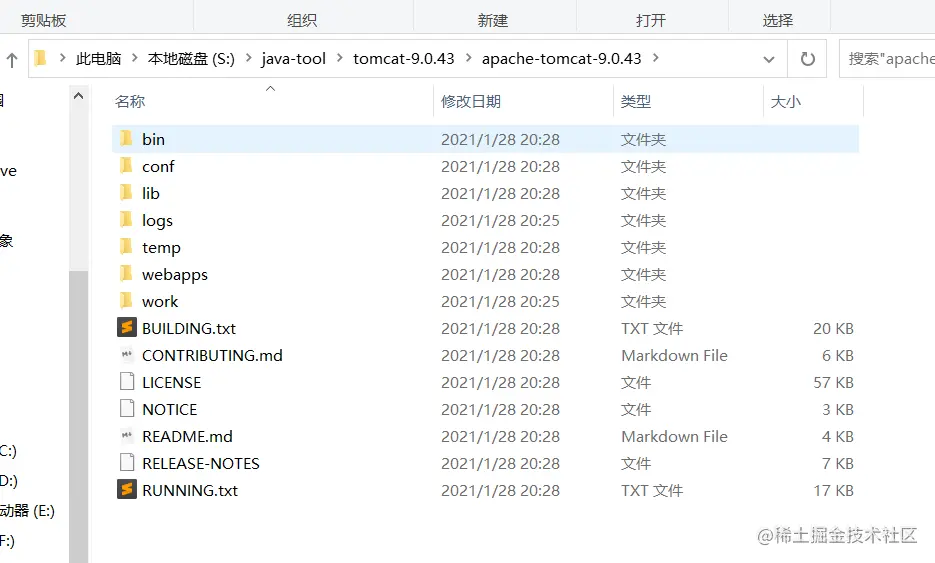Screen dimensions: 935x563
Task: Click the date of the work folder
Action: tap(500, 302)
